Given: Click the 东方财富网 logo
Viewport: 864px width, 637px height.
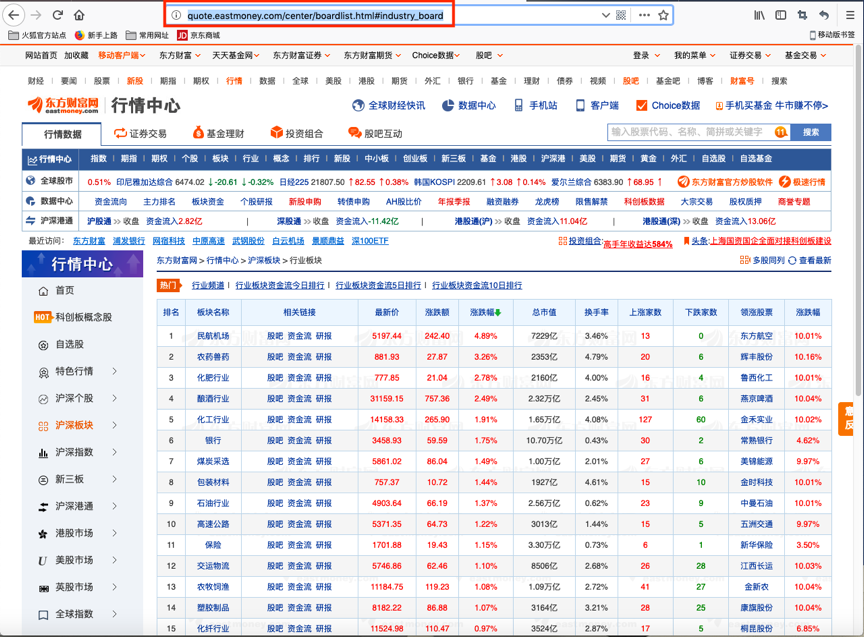Looking at the screenshot, I should pos(63,105).
